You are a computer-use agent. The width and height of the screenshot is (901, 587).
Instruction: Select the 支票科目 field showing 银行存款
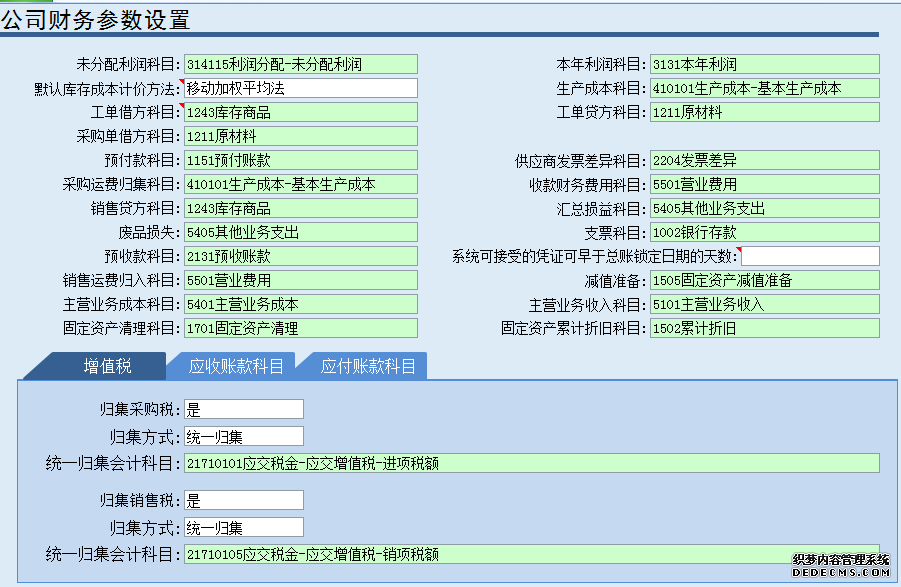tap(764, 232)
